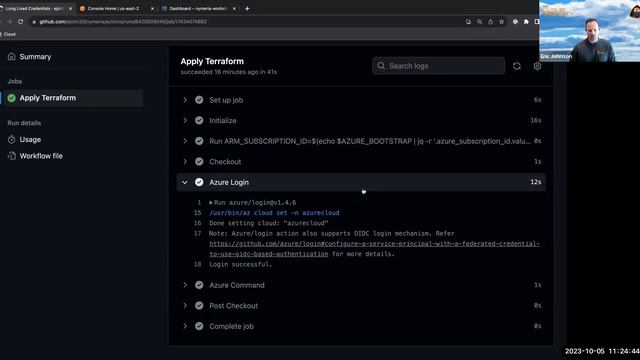Click the '/usr/bin/az cloud set -n azurecloud' line
640x360 pixels.
point(274,213)
